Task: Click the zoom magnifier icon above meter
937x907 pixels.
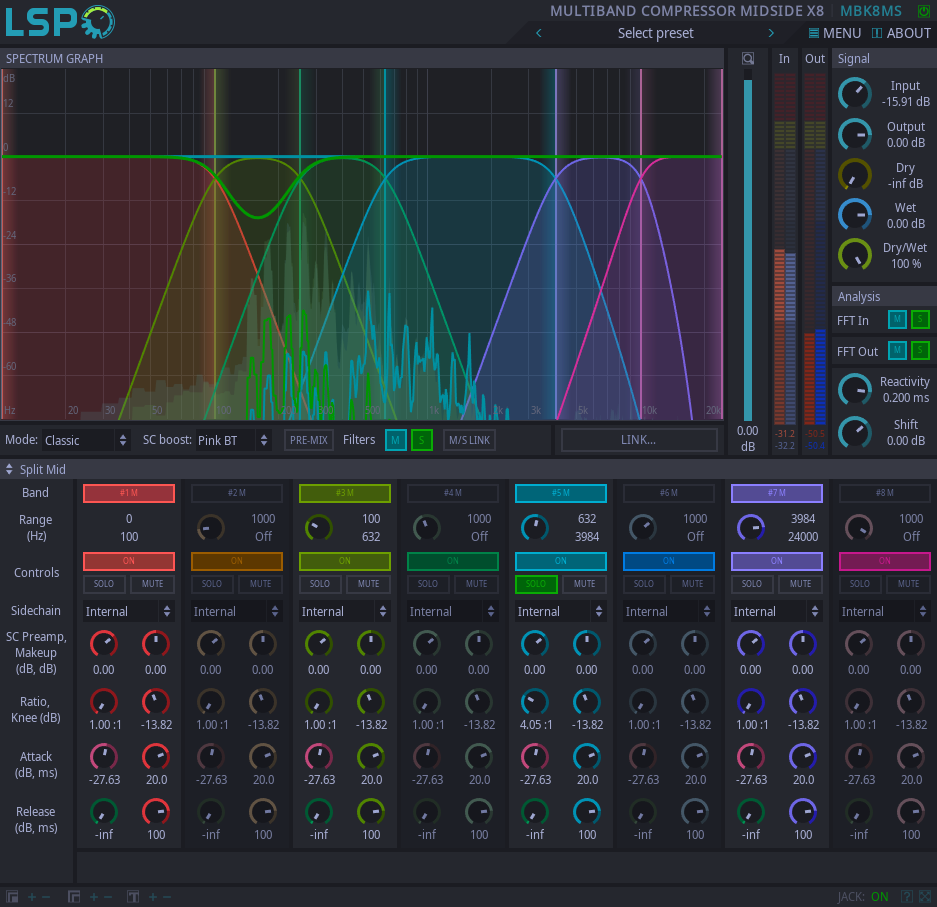Action: pyautogui.click(x=747, y=58)
